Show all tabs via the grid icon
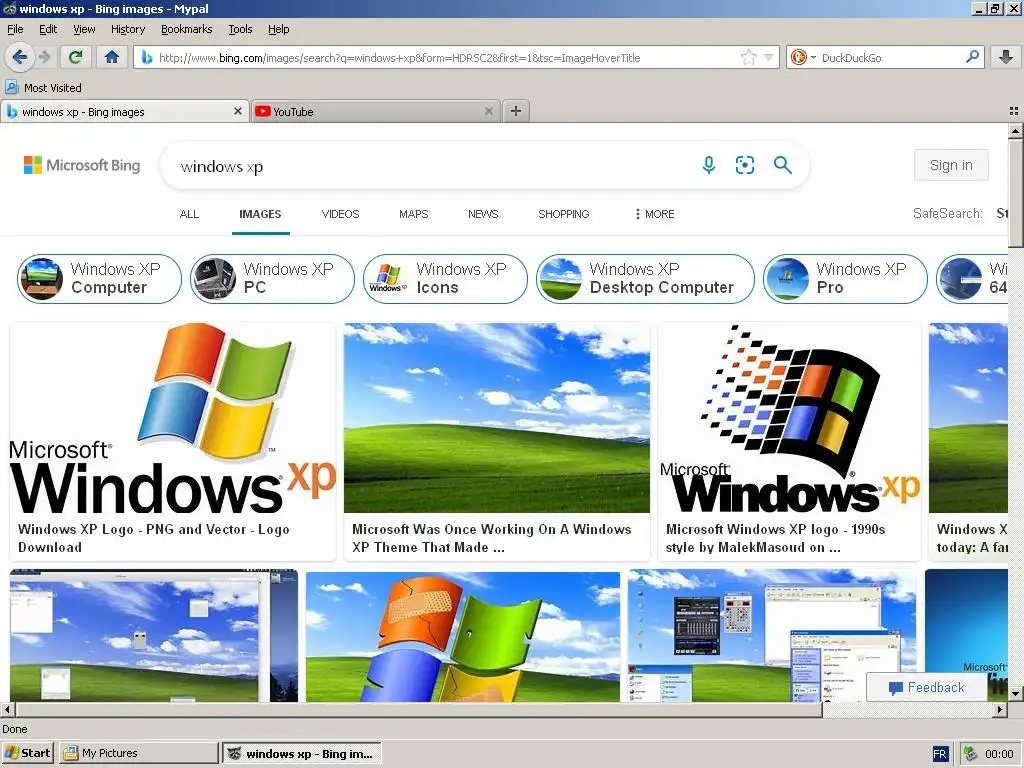The height and width of the screenshot is (768, 1024). click(x=1014, y=111)
